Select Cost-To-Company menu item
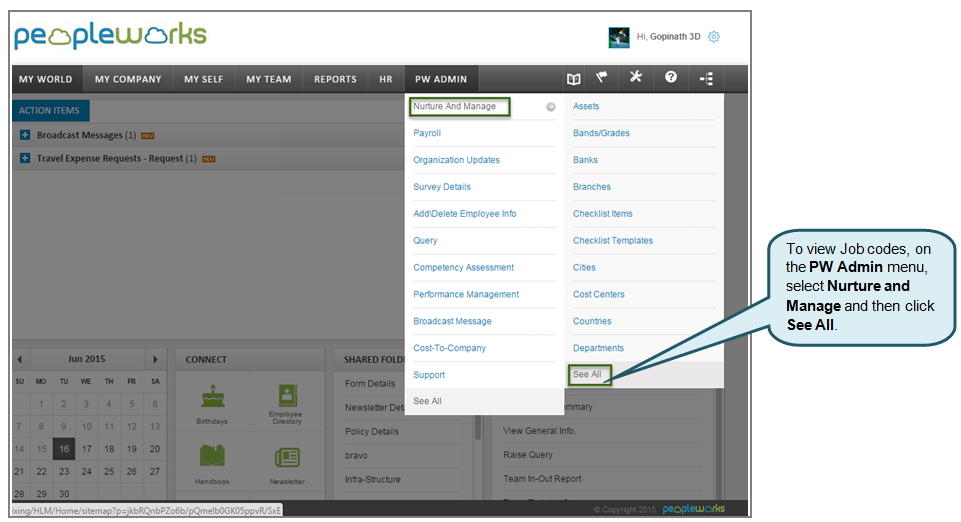 tap(450, 348)
